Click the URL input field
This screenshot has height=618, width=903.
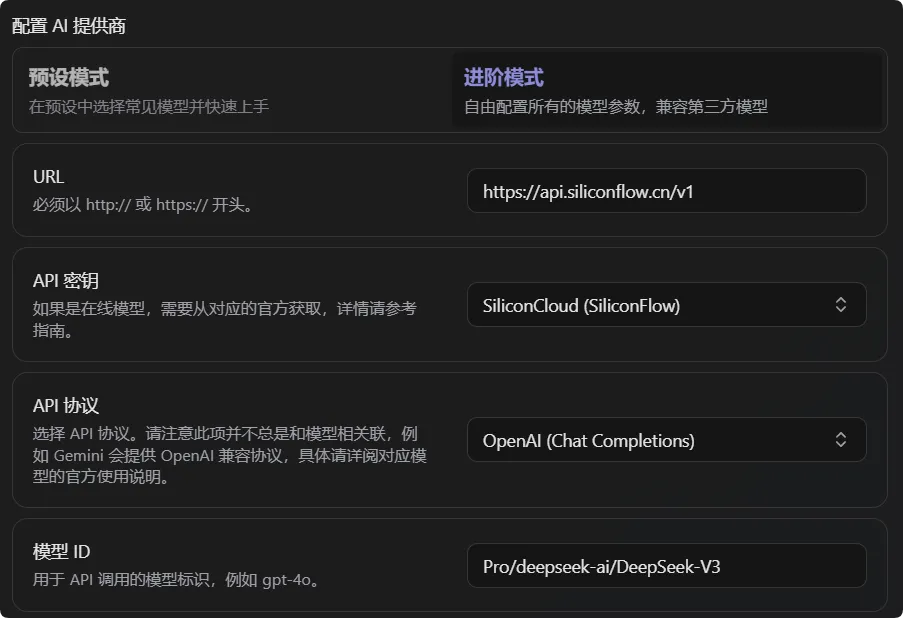pyautogui.click(x=666, y=190)
